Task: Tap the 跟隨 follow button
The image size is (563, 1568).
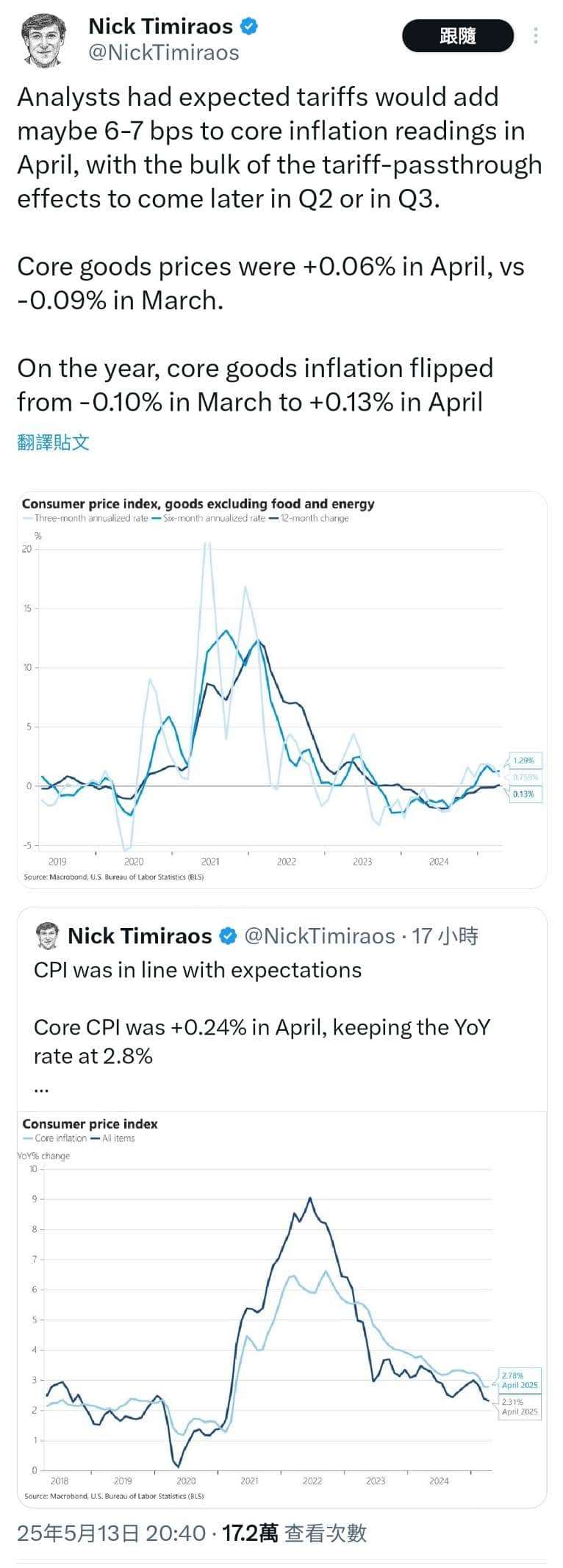Action: pos(457,35)
